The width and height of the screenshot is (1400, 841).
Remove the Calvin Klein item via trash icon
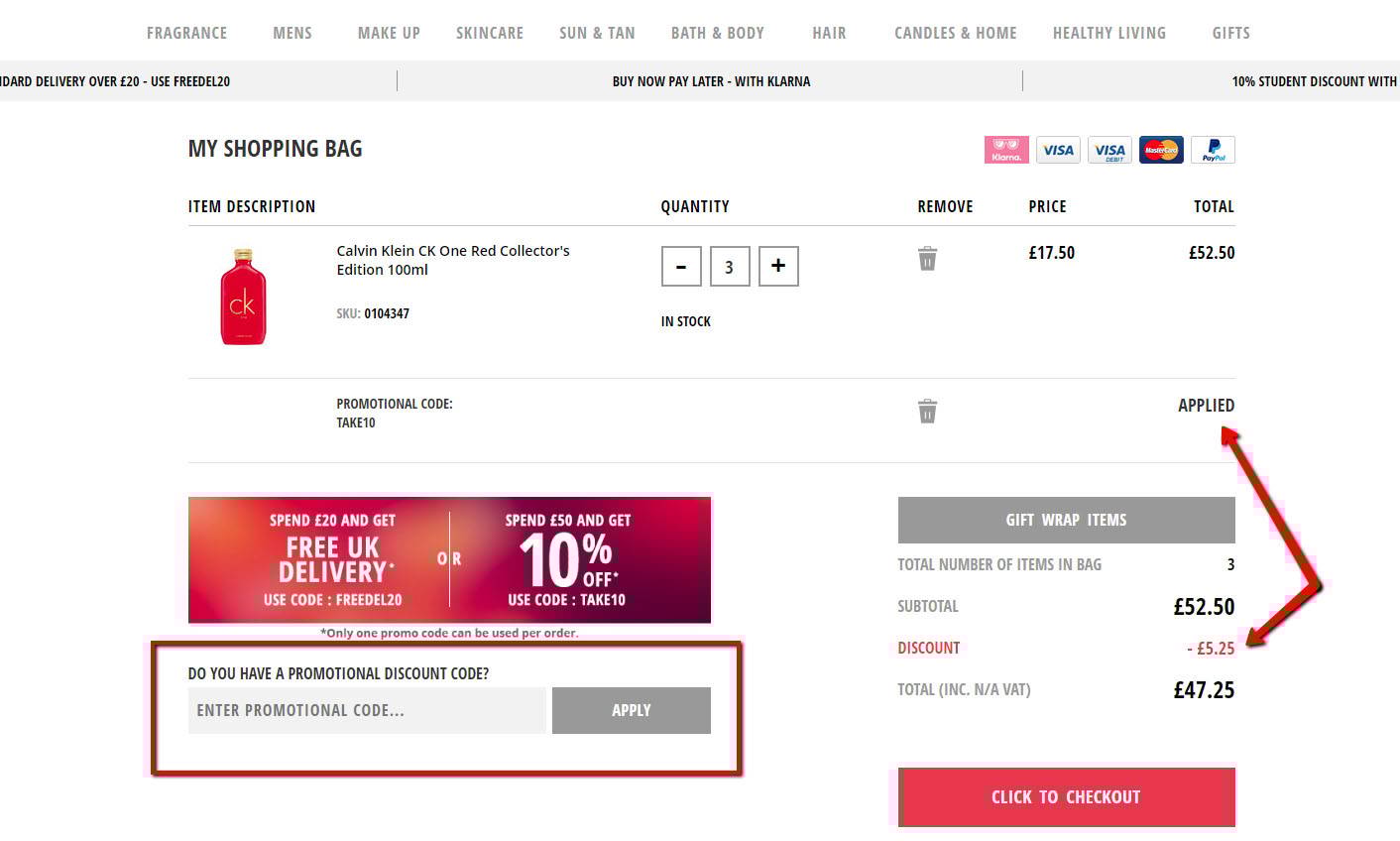pyautogui.click(x=927, y=257)
